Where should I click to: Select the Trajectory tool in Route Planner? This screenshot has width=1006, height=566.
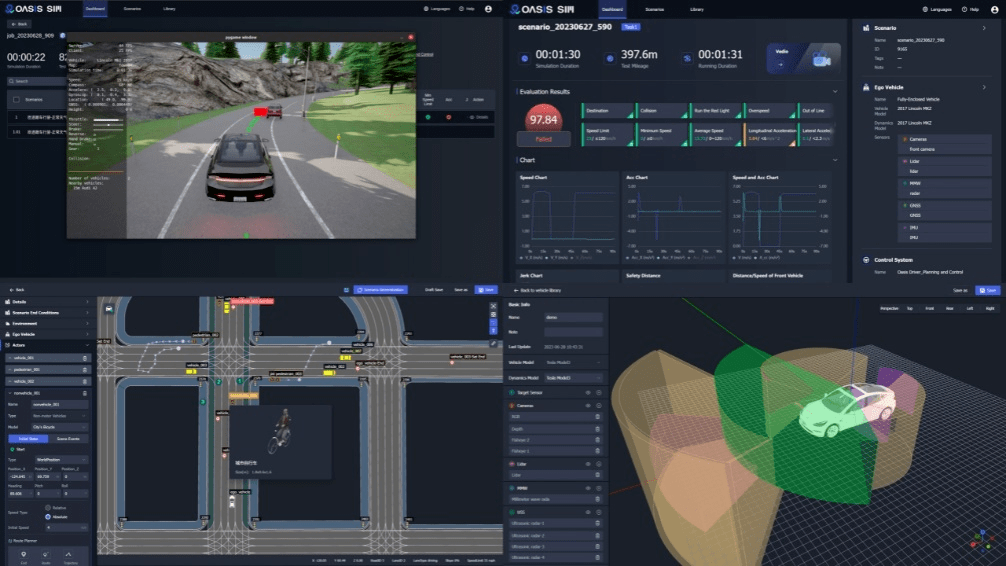(x=69, y=556)
